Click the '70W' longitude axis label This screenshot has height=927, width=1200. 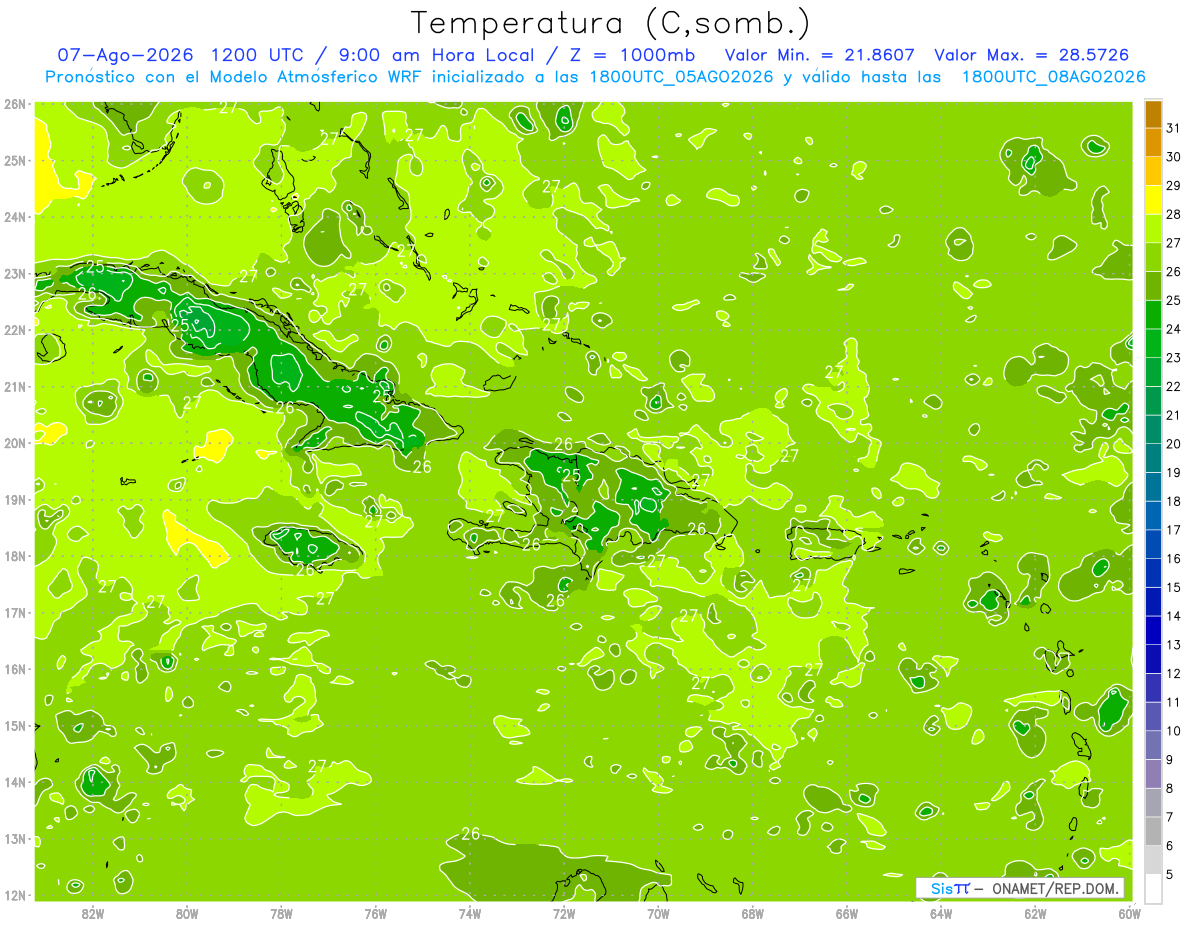click(658, 914)
